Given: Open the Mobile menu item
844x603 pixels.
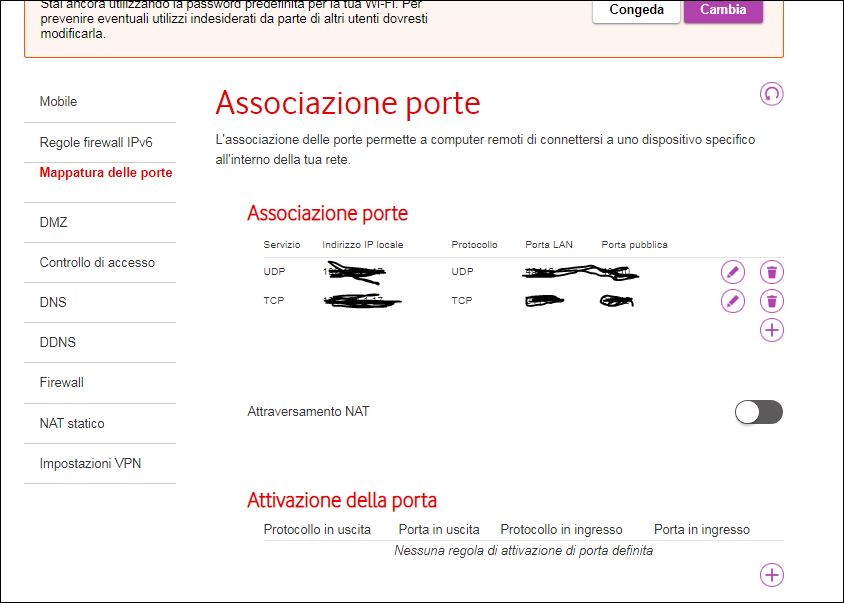Looking at the screenshot, I should pos(58,102).
